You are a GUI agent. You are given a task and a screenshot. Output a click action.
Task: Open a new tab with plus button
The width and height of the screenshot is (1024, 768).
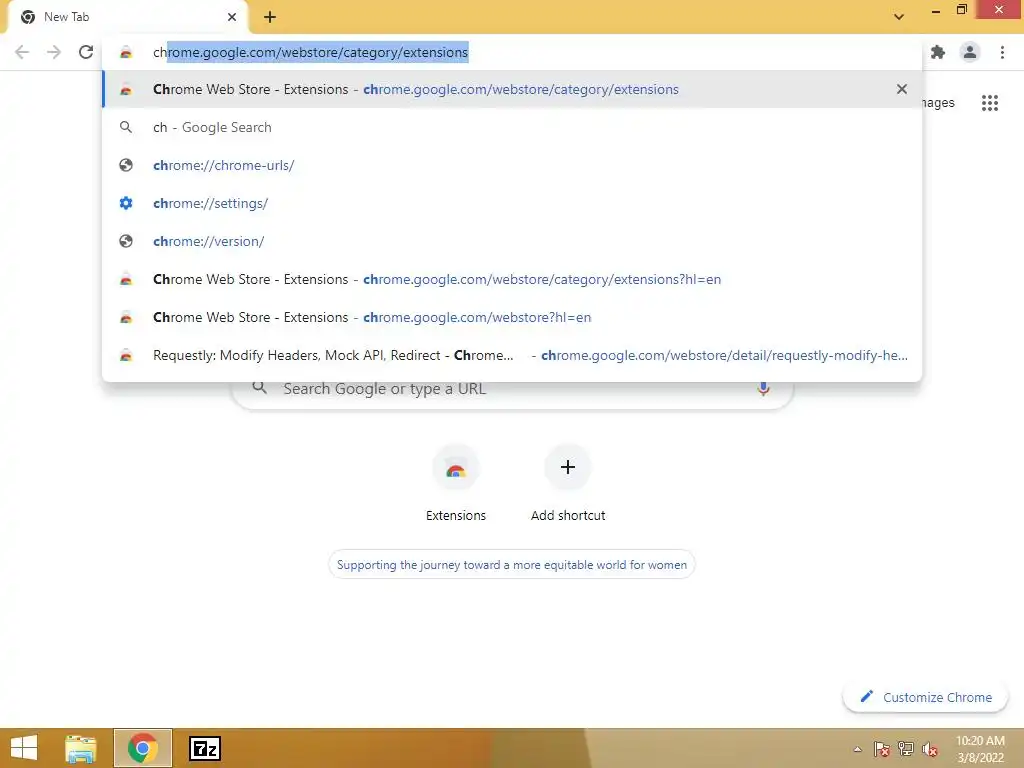(270, 17)
